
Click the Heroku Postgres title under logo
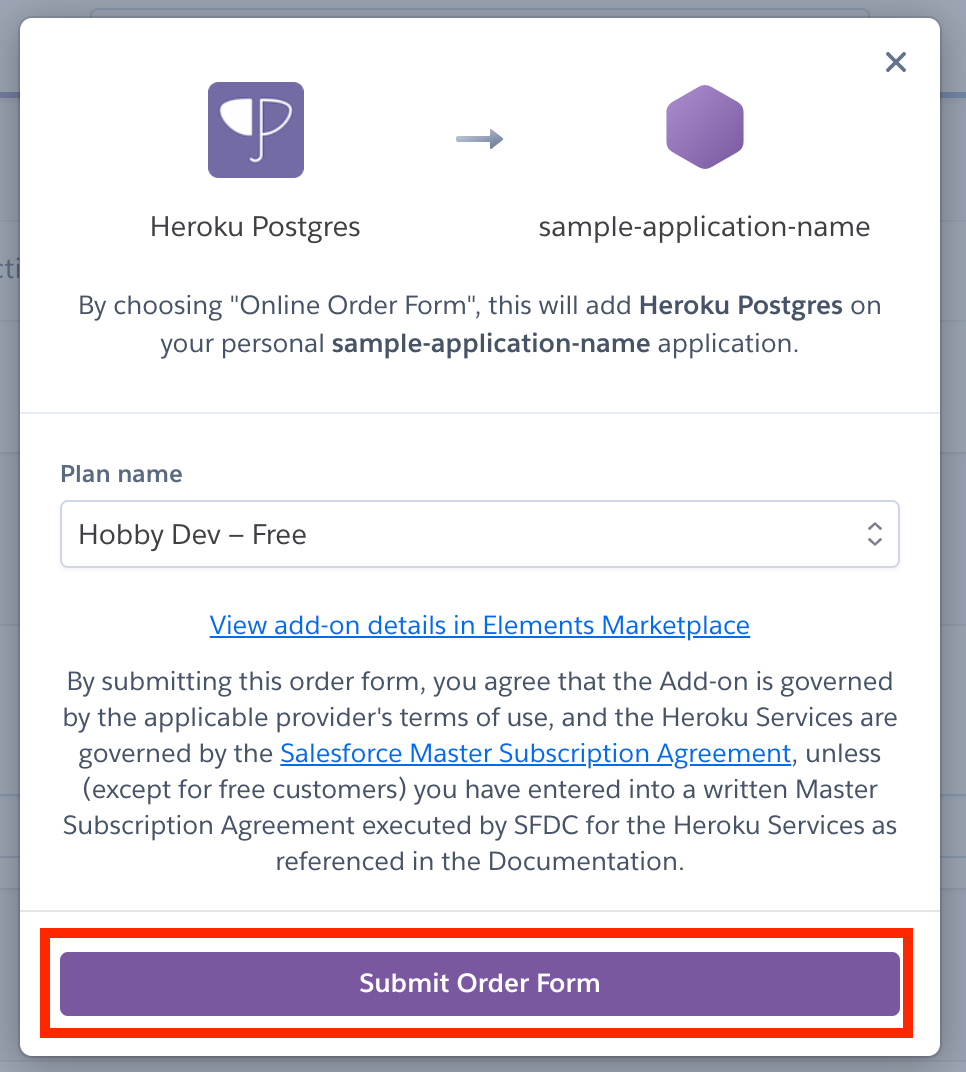255,227
